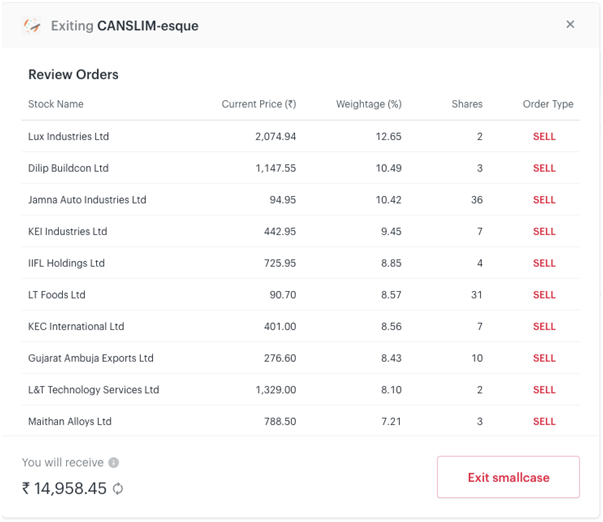Select the Gujarat Ambuja Exports Ltd stock name

point(91,358)
